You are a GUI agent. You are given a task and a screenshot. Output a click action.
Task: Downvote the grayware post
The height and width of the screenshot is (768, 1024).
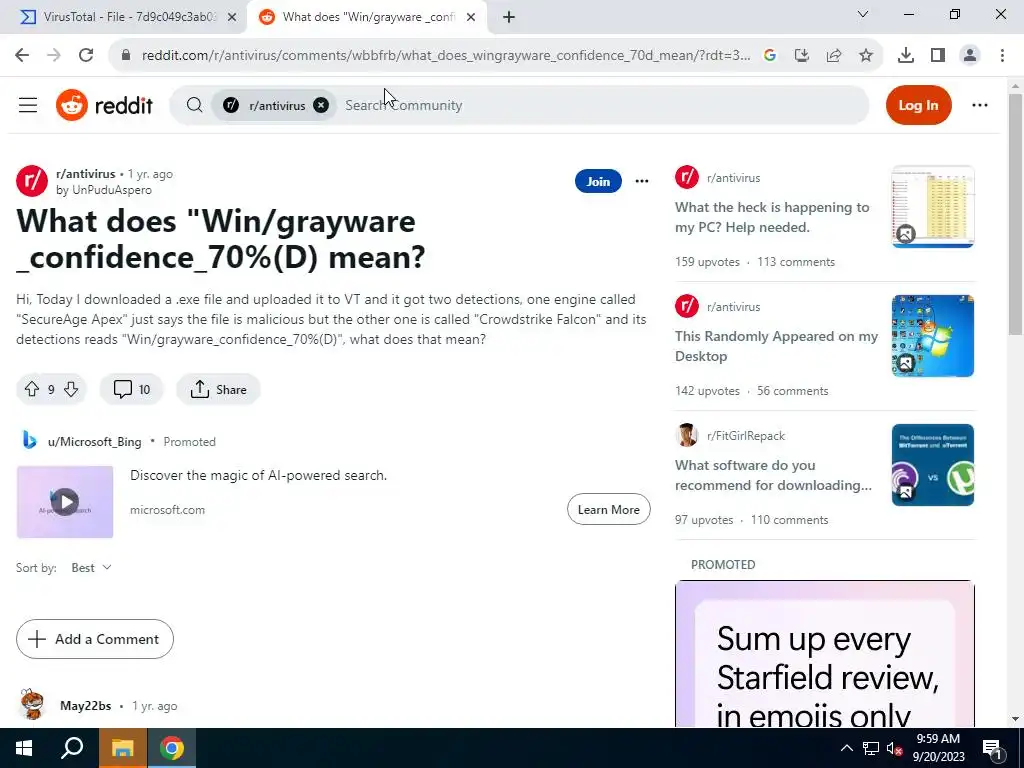point(71,390)
